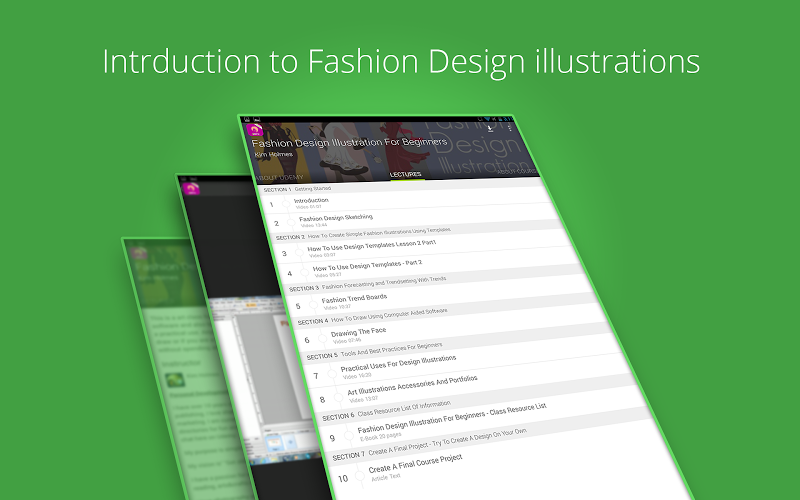Click SECTION 1 Getting Started header

[x=297, y=189]
